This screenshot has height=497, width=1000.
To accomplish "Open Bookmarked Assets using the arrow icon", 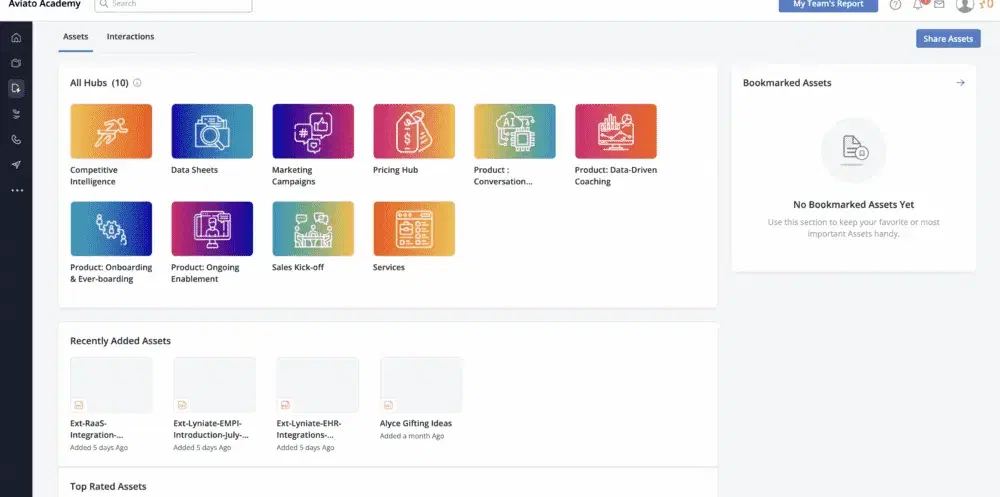I will click(960, 83).
